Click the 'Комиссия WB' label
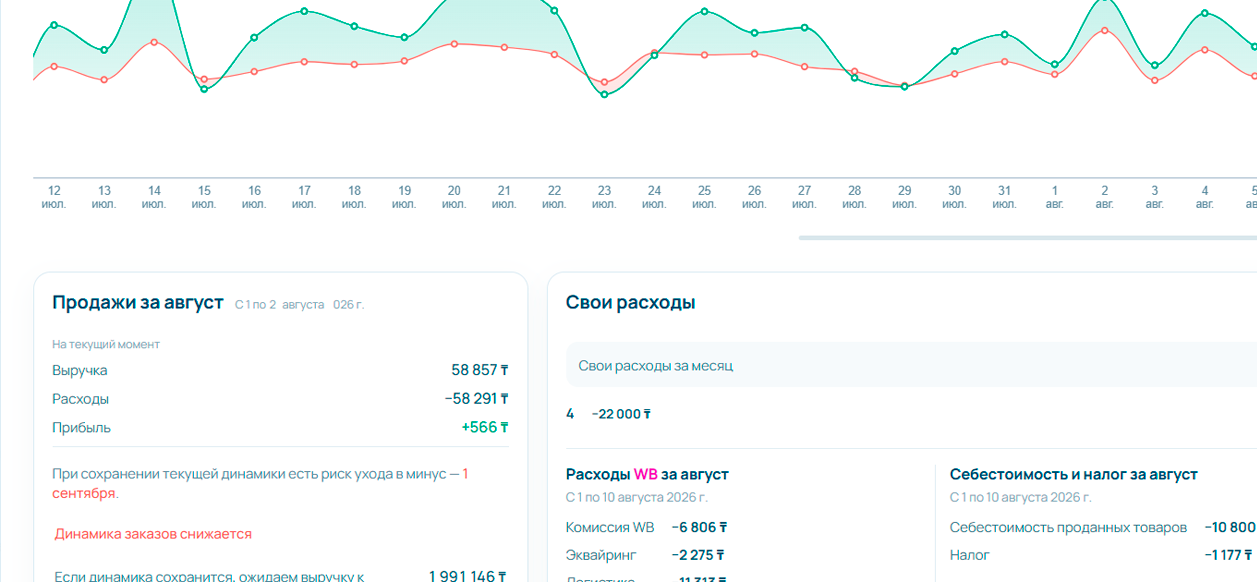Viewport: 1257px width, 582px height. (610, 527)
